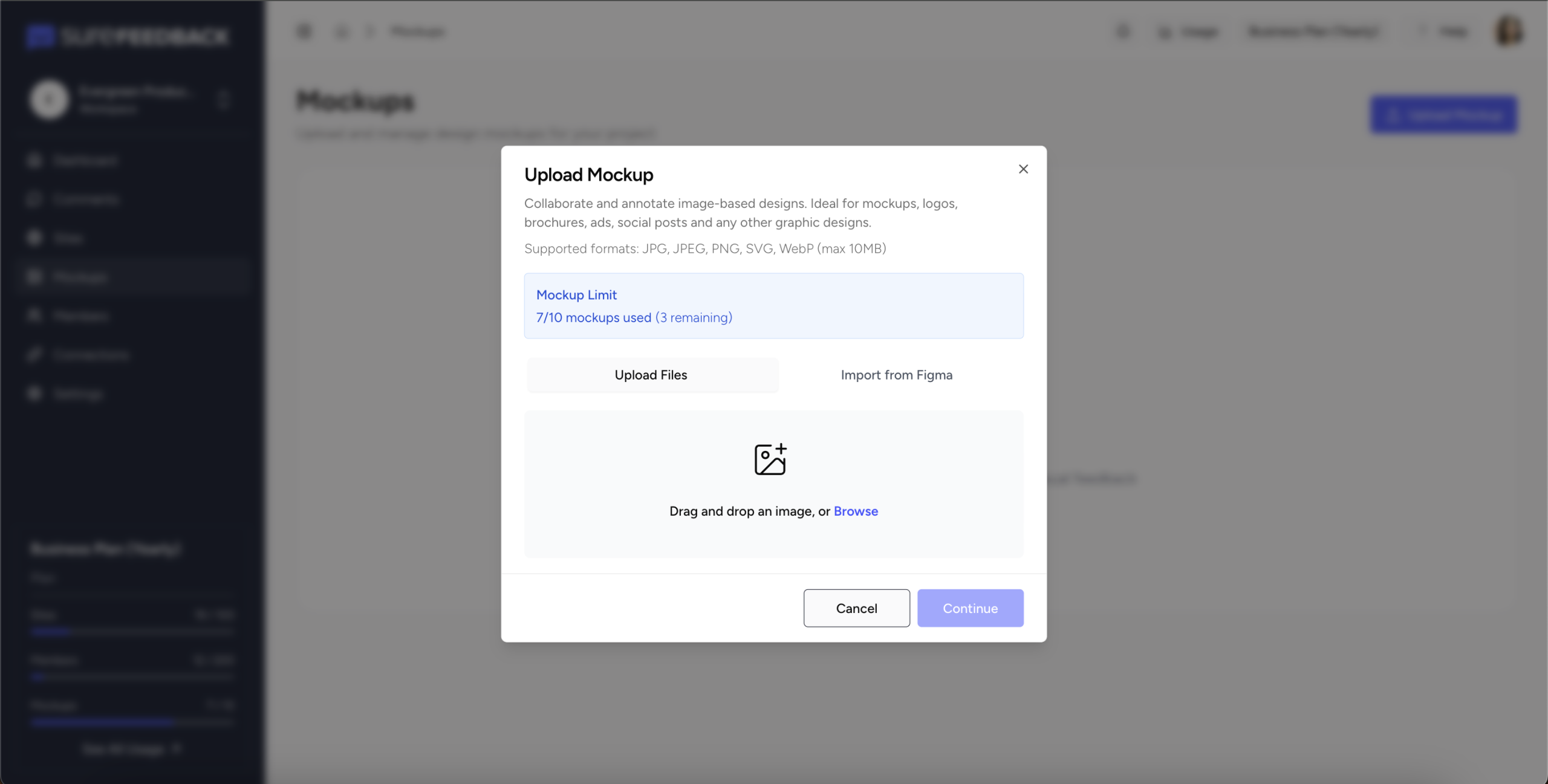
Task: Click the Mockups usage progress bar
Action: coord(132,722)
